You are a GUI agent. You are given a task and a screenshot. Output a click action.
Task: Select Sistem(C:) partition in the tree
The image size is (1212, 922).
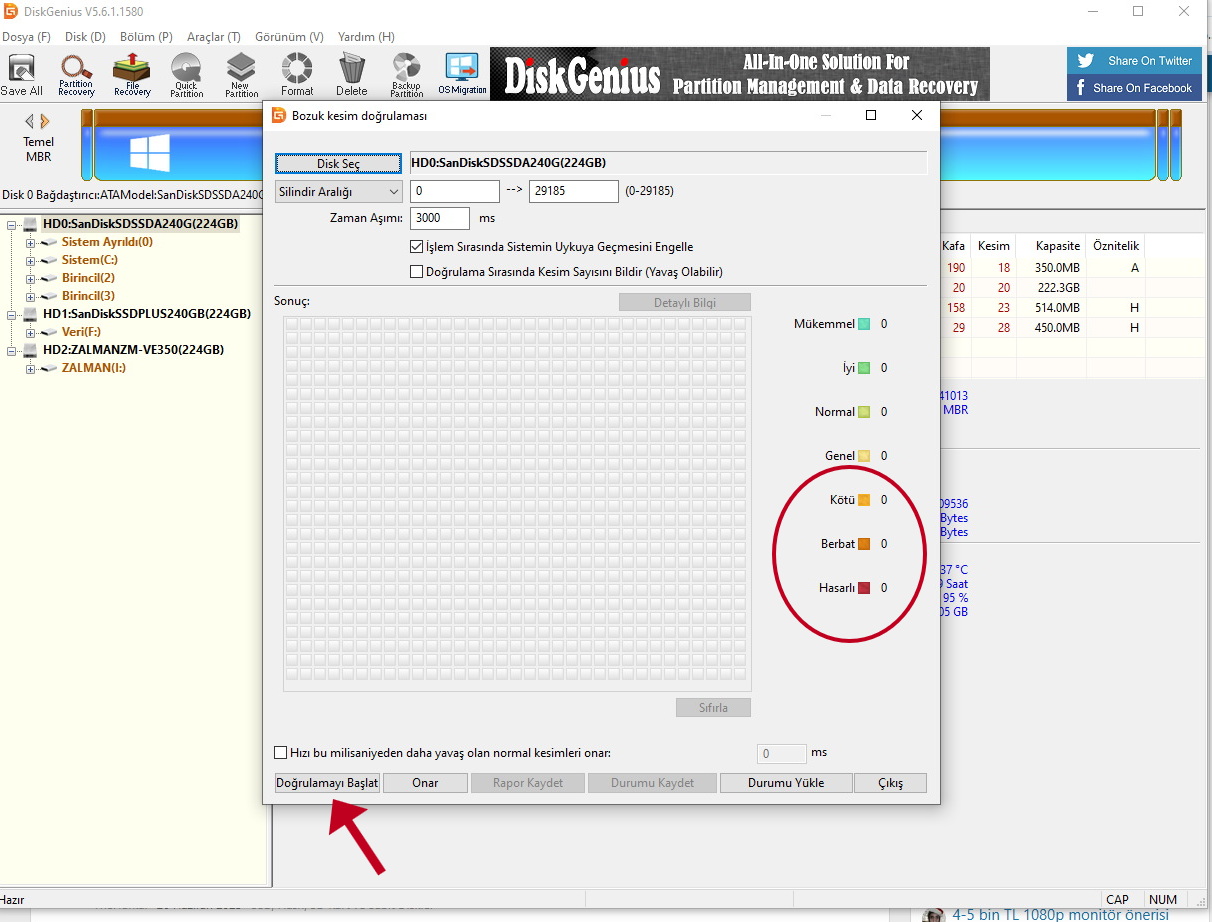click(x=89, y=260)
